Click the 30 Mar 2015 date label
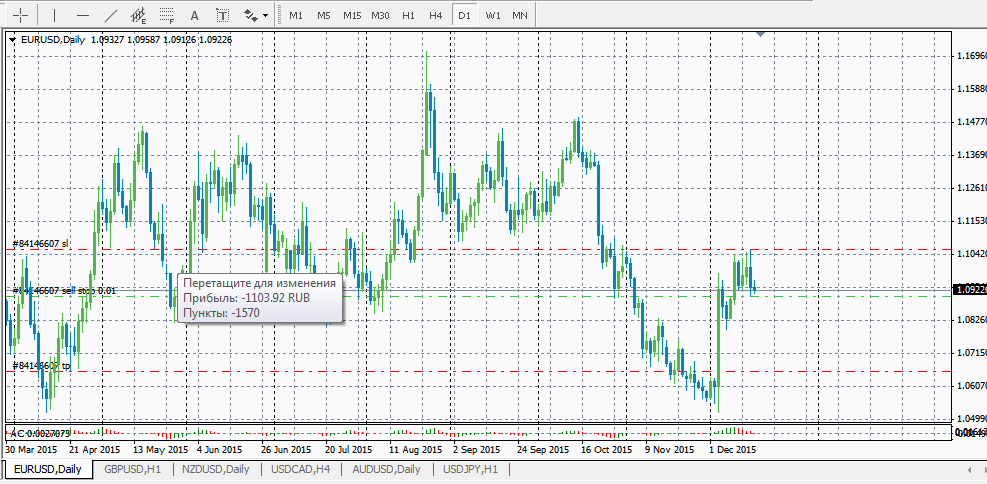This screenshot has height=484, width=987. pyautogui.click(x=31, y=450)
